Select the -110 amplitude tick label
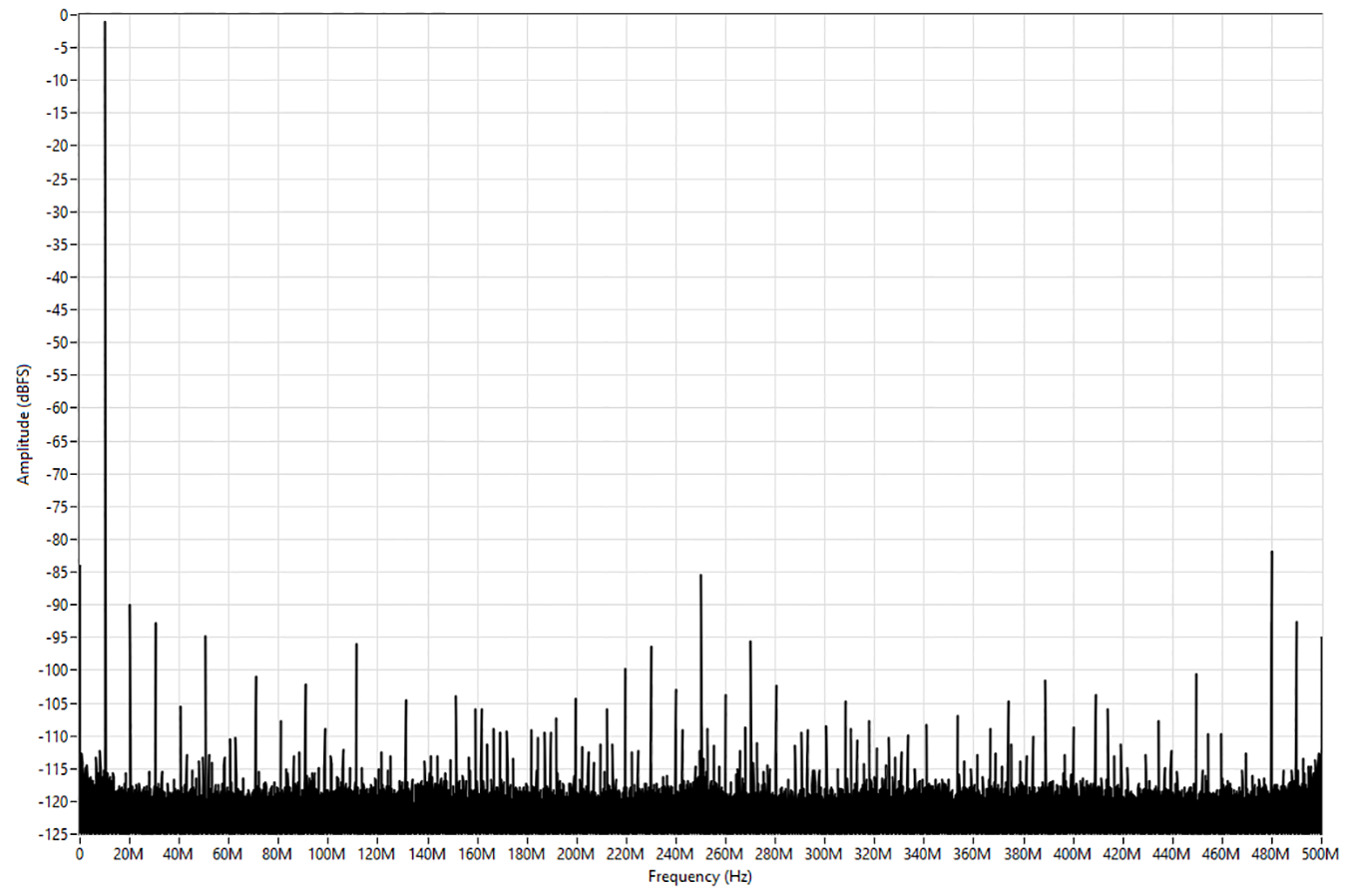This screenshot has height=896, width=1347. click(55, 735)
